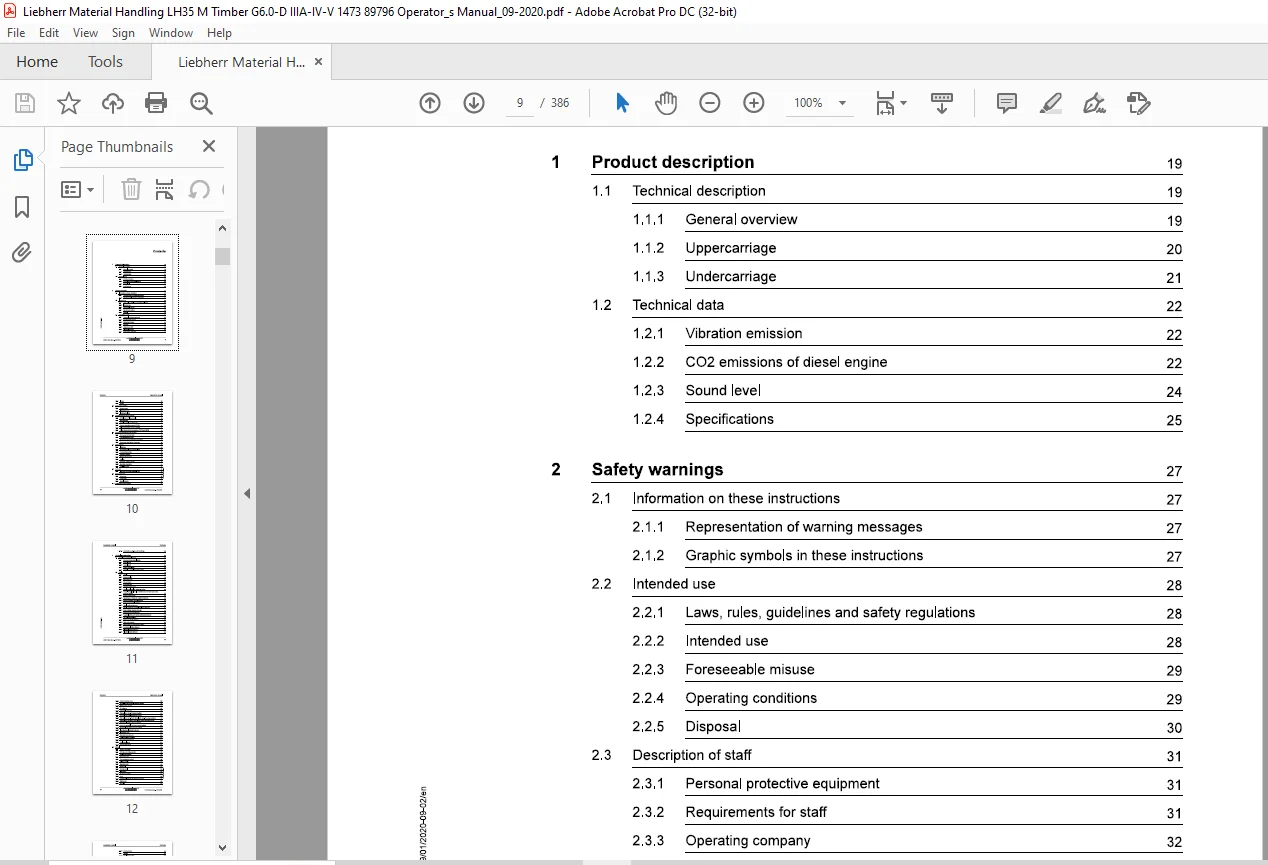Open the Window menu
This screenshot has width=1268, height=865.
click(x=171, y=33)
